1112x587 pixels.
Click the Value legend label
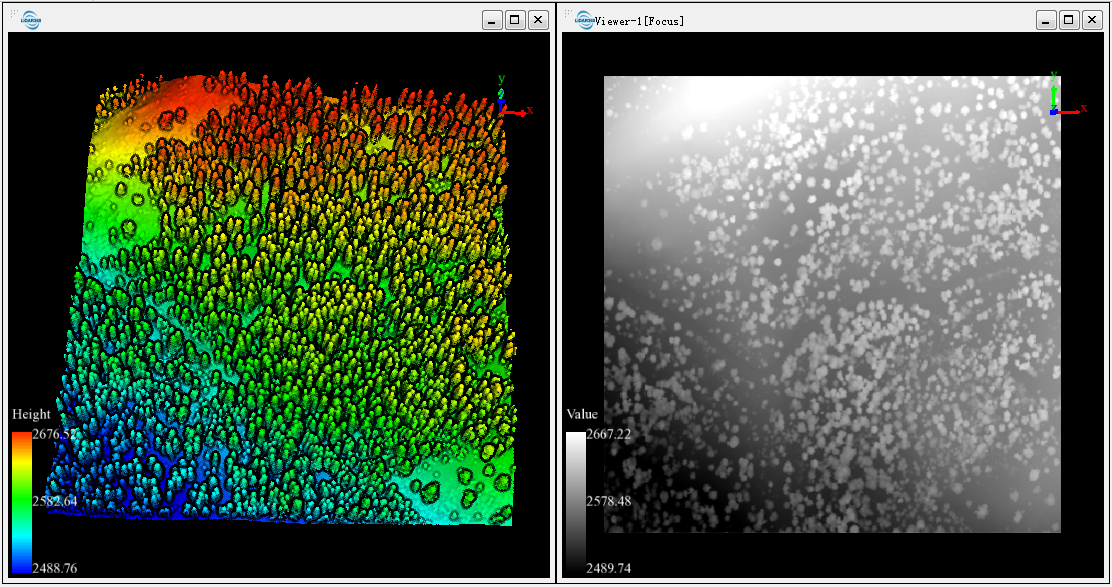(582, 414)
